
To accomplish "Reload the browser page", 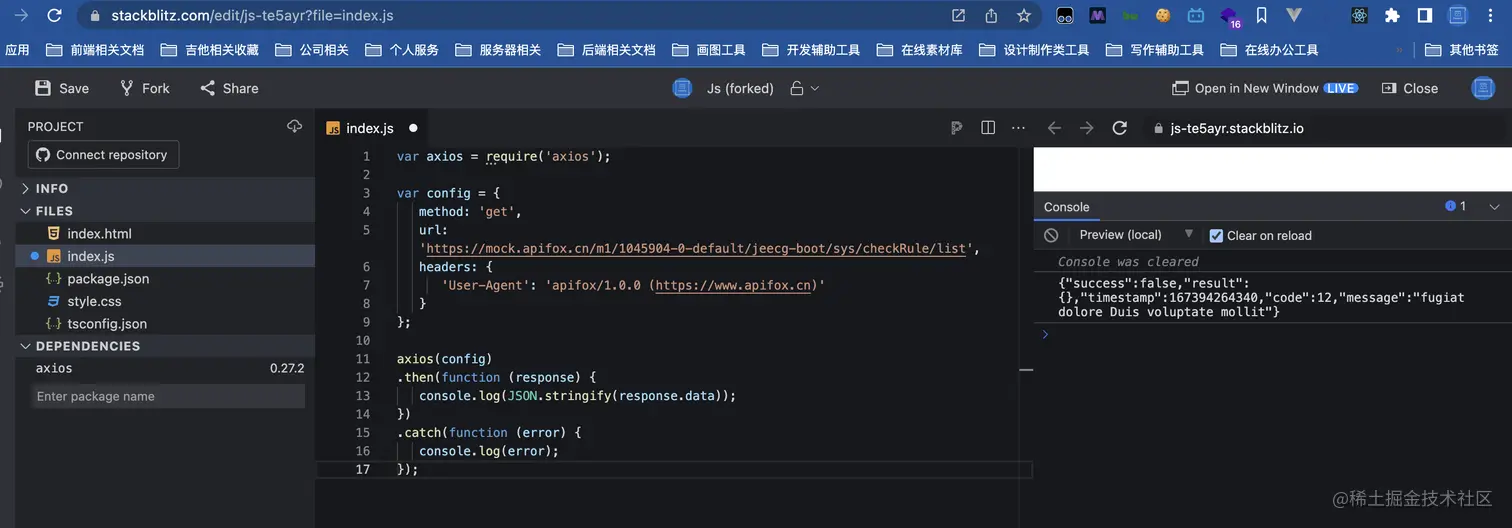I will tap(54, 16).
